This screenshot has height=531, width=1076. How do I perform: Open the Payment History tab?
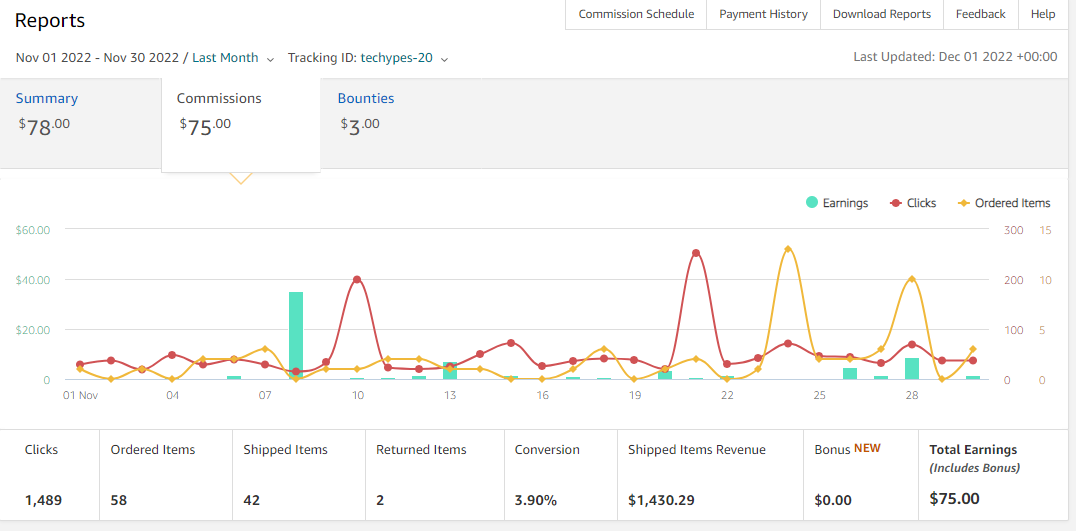coord(763,14)
